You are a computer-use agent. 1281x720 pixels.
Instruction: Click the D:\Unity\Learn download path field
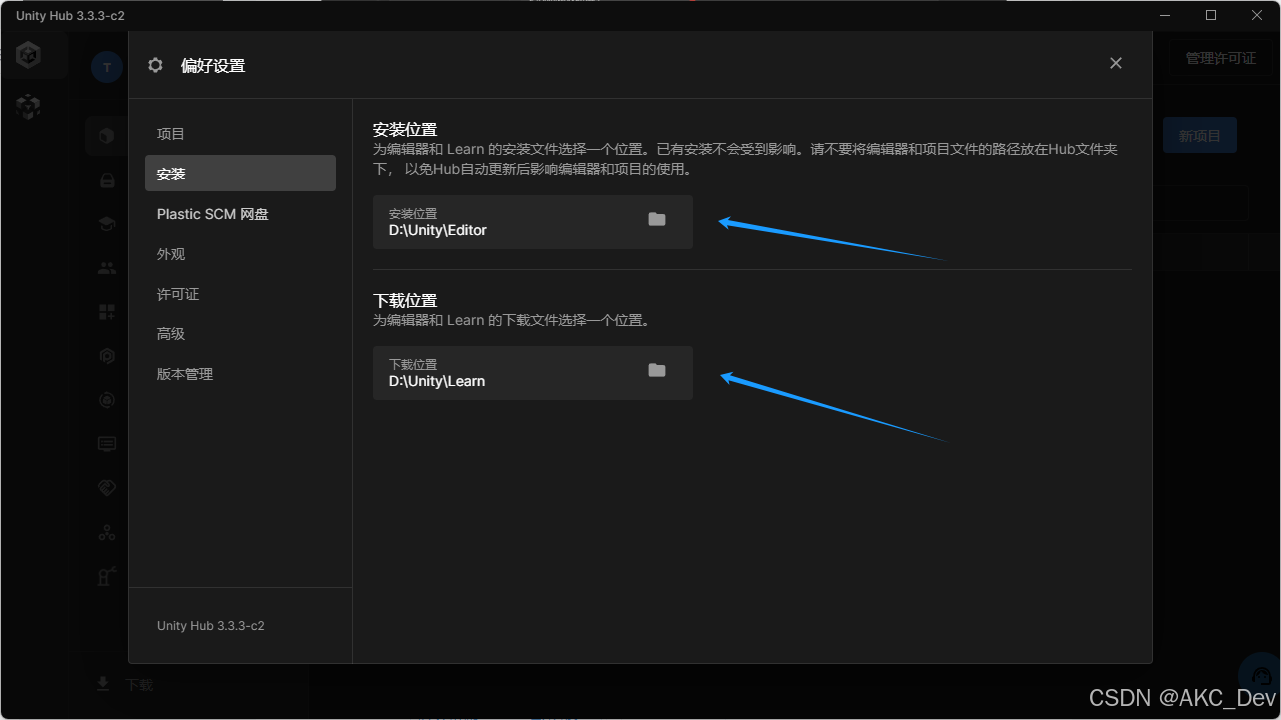(533, 373)
